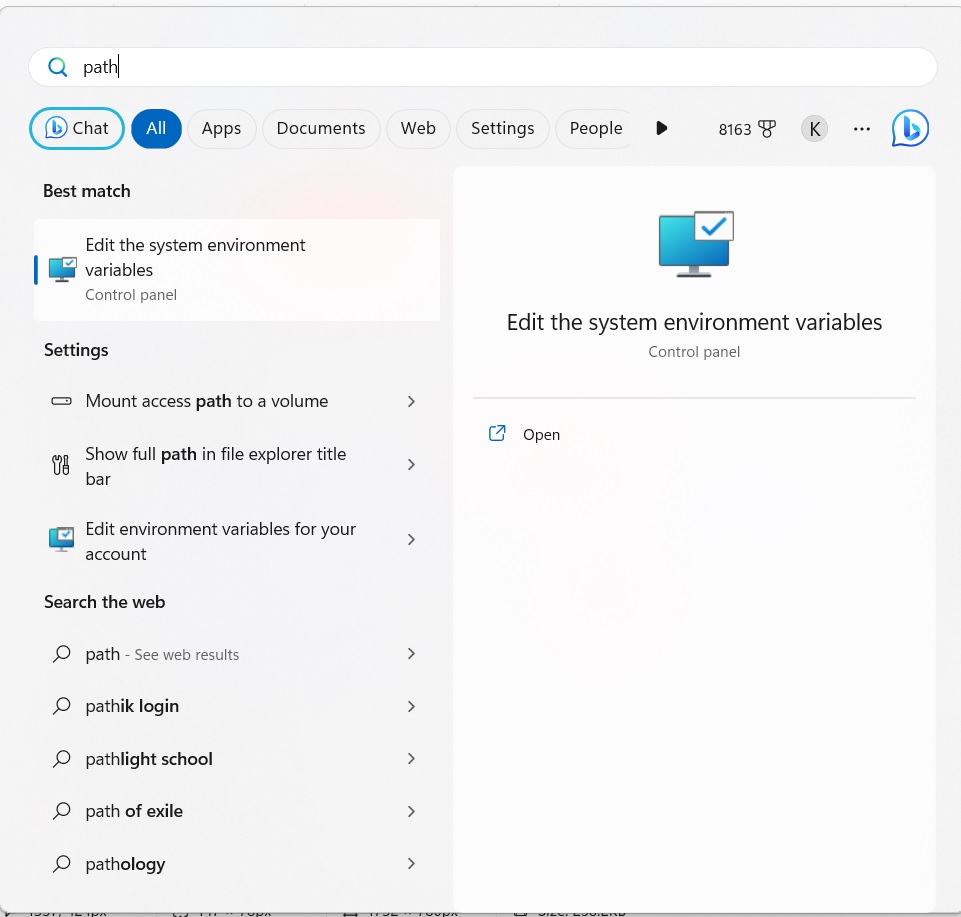
Task: Open the three-dot more options menu
Action: click(x=862, y=129)
